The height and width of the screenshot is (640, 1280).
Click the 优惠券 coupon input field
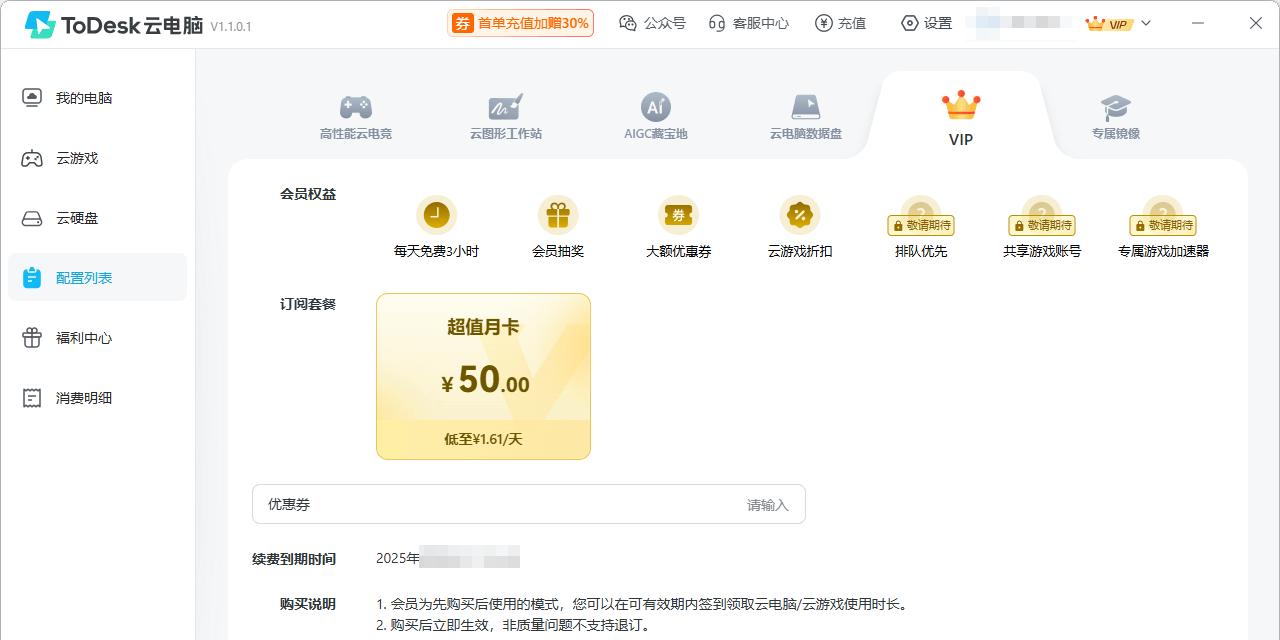[x=528, y=504]
